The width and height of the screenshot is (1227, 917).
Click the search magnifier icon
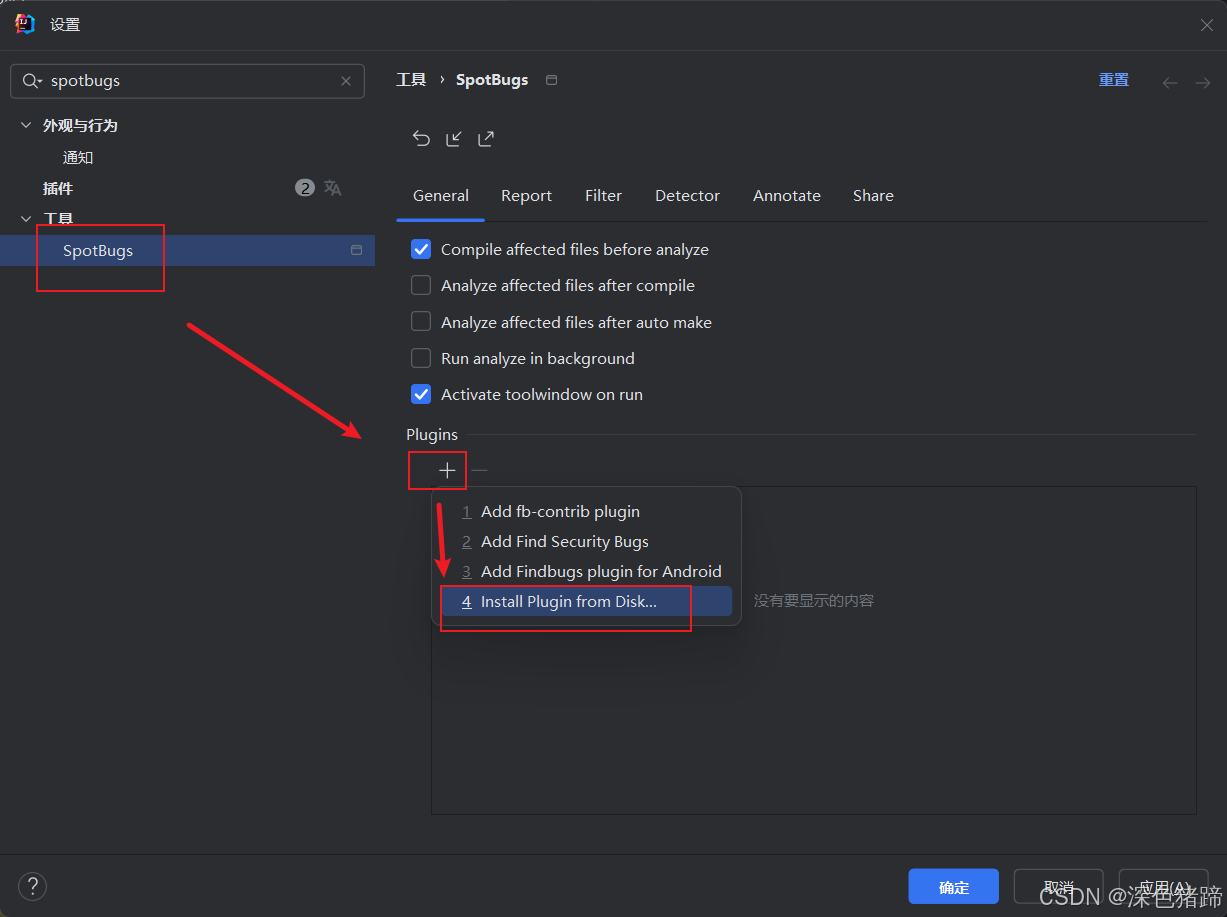[32, 81]
